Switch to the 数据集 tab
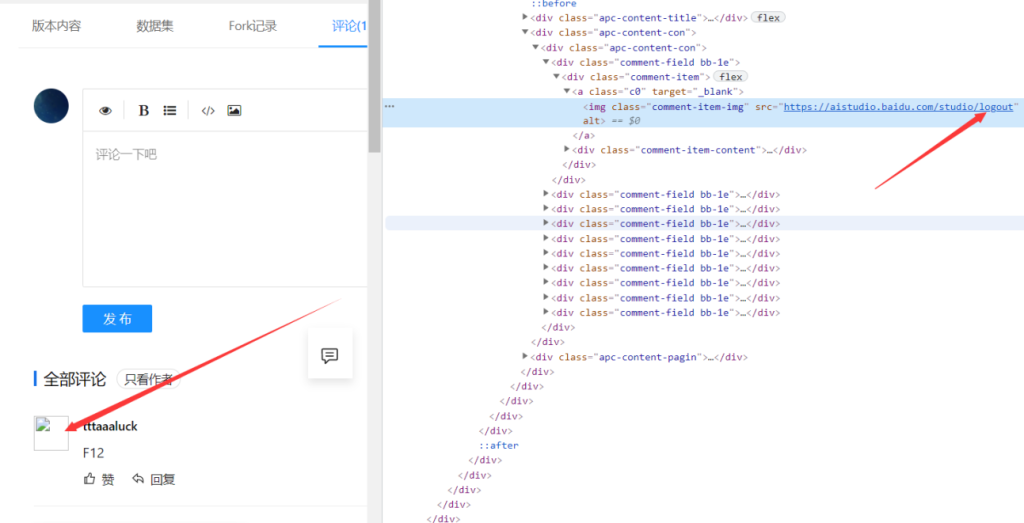This screenshot has height=523, width=1024. click(154, 26)
